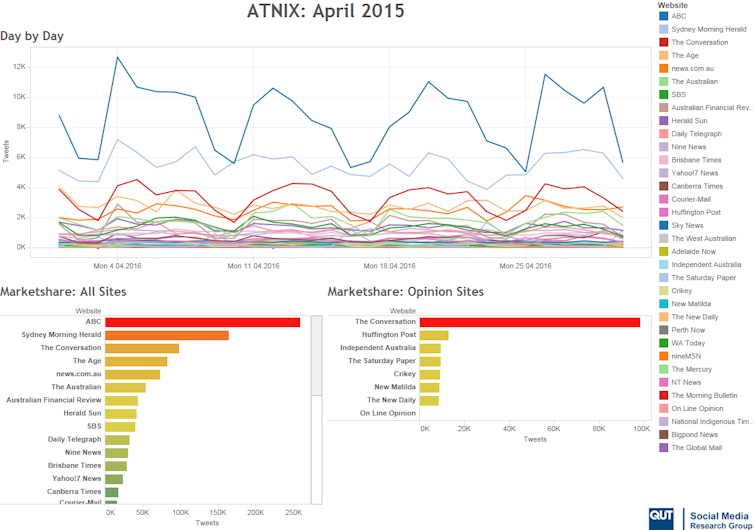
Task: Click the Yahoo!7 News marketshare bar
Action: 114,479
